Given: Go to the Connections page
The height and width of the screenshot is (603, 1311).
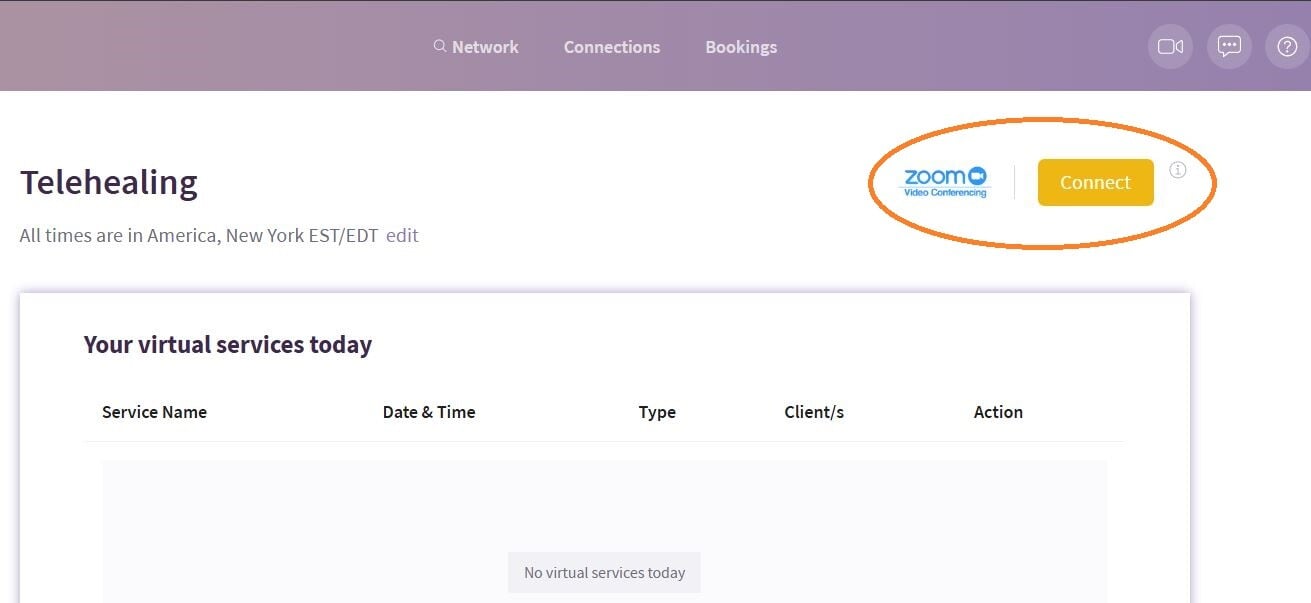Looking at the screenshot, I should (x=612, y=47).
